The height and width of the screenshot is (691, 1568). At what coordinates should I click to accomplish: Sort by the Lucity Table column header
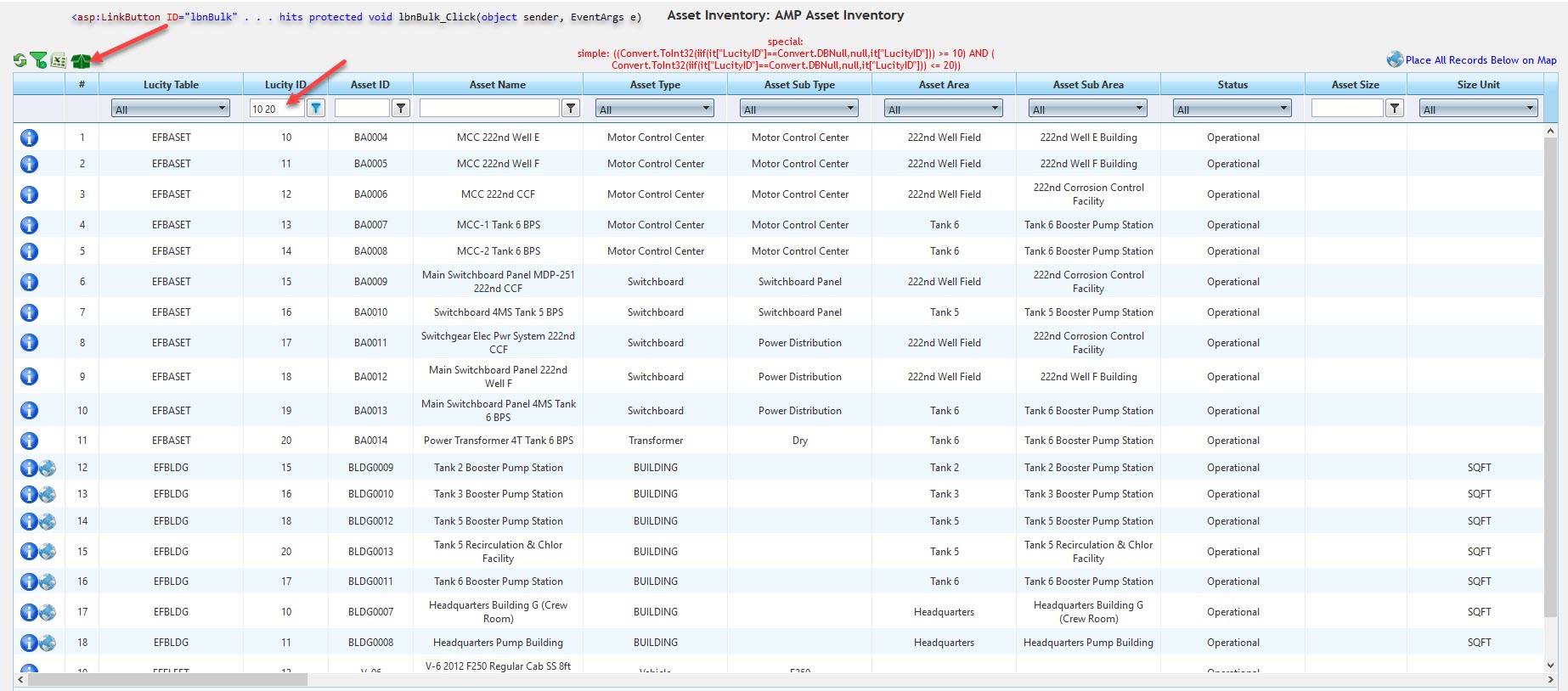(171, 85)
